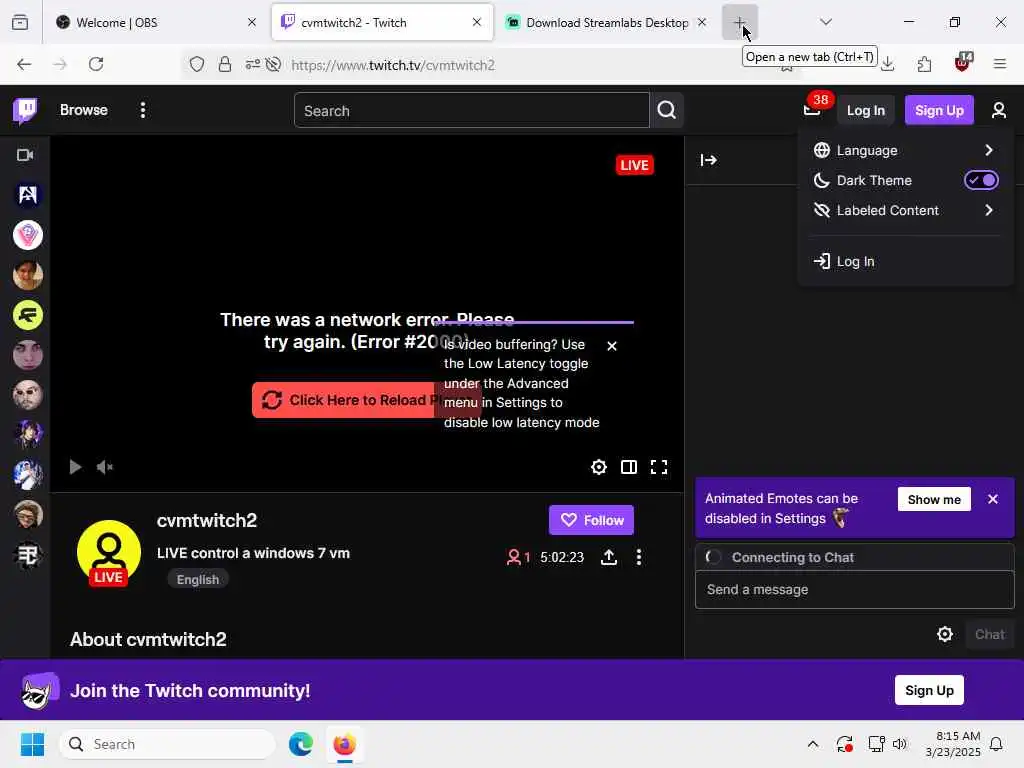Share the stream via upload icon
The image size is (1024, 768).
tap(609, 557)
